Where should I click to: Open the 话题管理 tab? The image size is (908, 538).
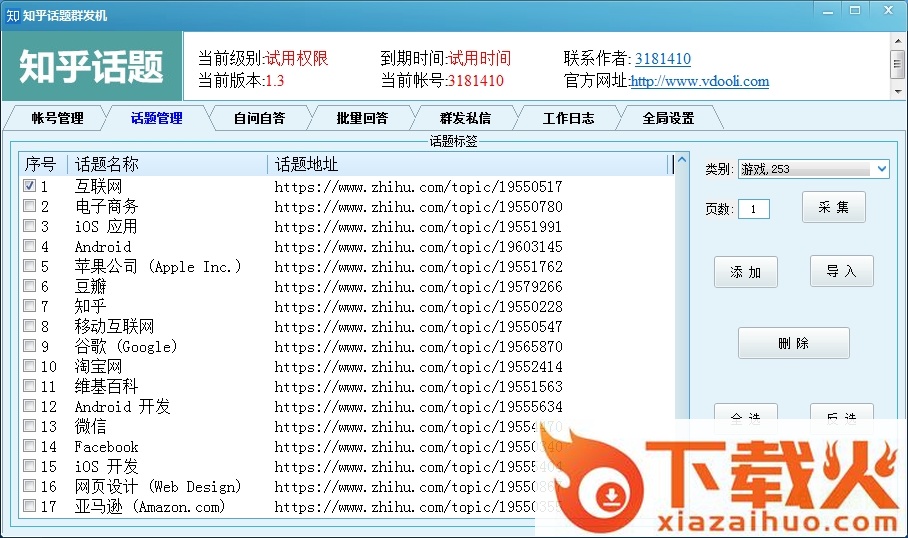pyautogui.click(x=156, y=118)
